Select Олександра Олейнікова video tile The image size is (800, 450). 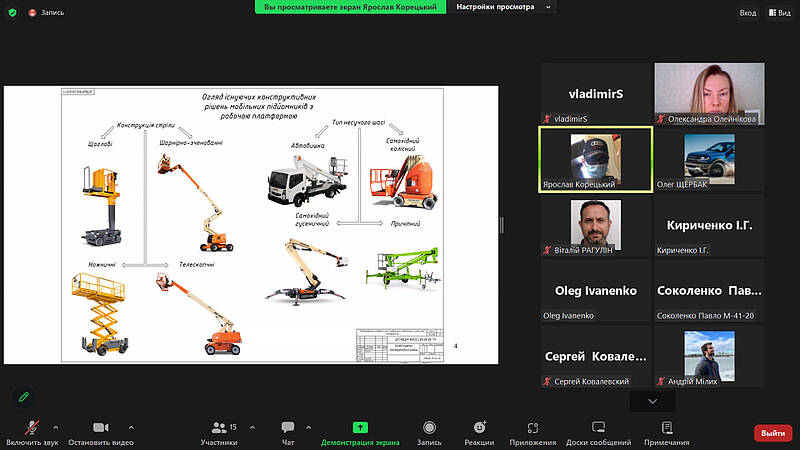[x=709, y=94]
